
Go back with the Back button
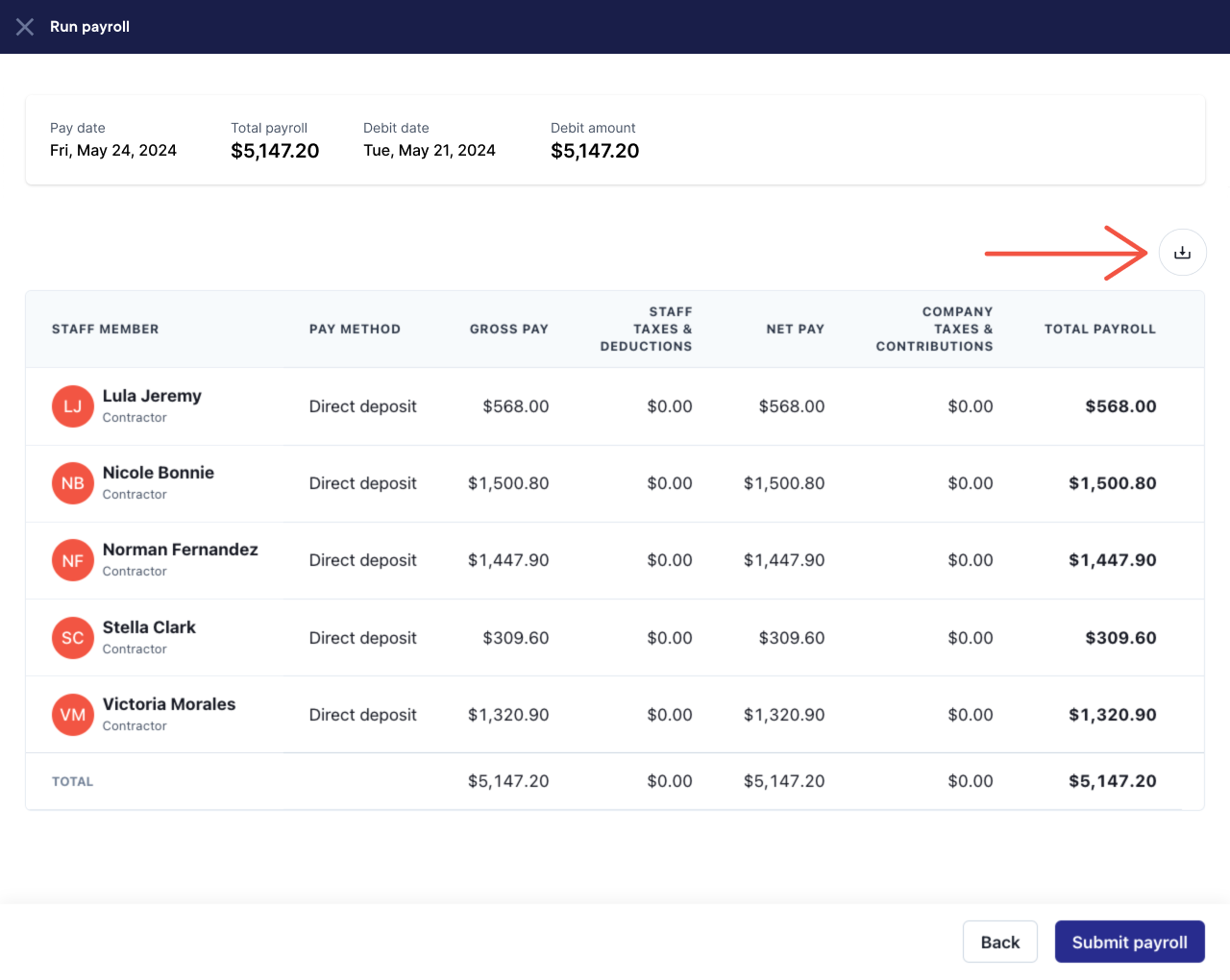999,942
